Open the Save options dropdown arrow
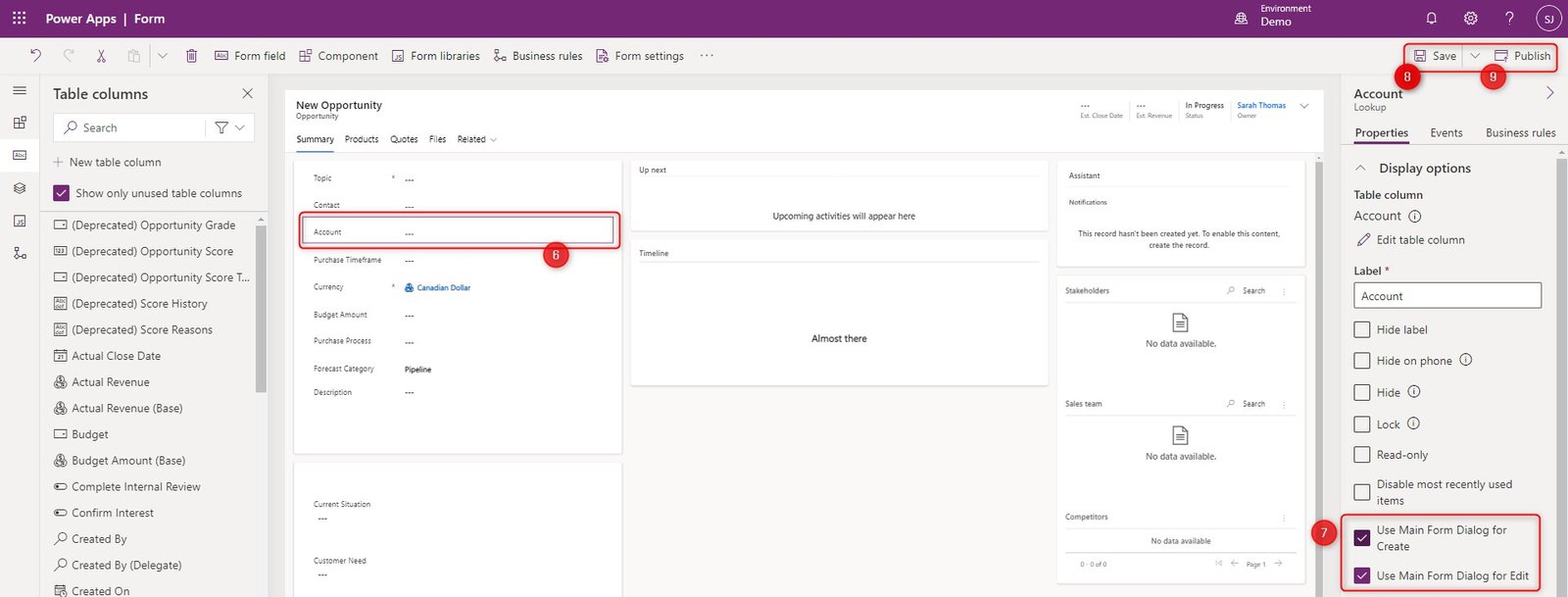Screen dimensions: 1568x597 pos(1475,56)
